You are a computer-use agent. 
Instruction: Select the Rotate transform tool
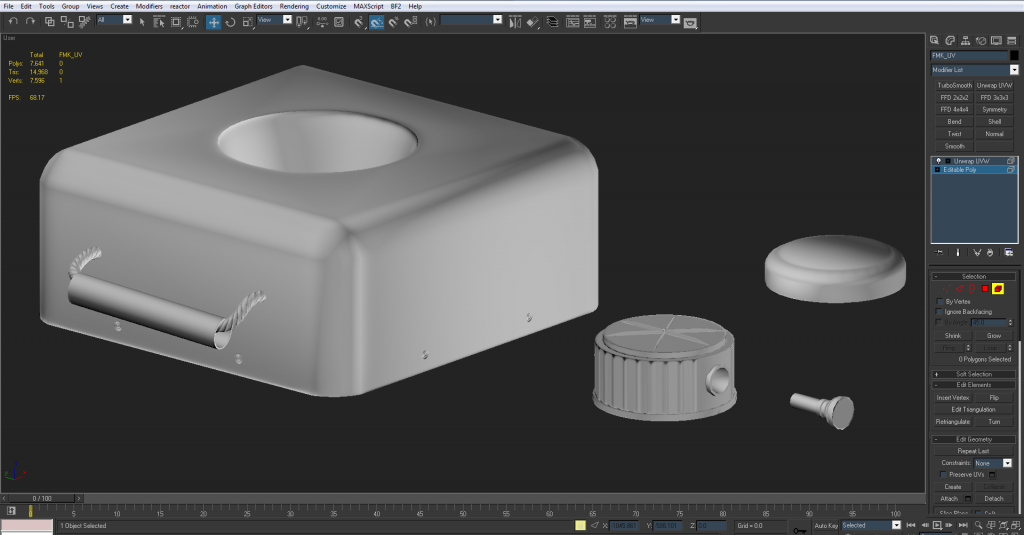pyautogui.click(x=230, y=21)
